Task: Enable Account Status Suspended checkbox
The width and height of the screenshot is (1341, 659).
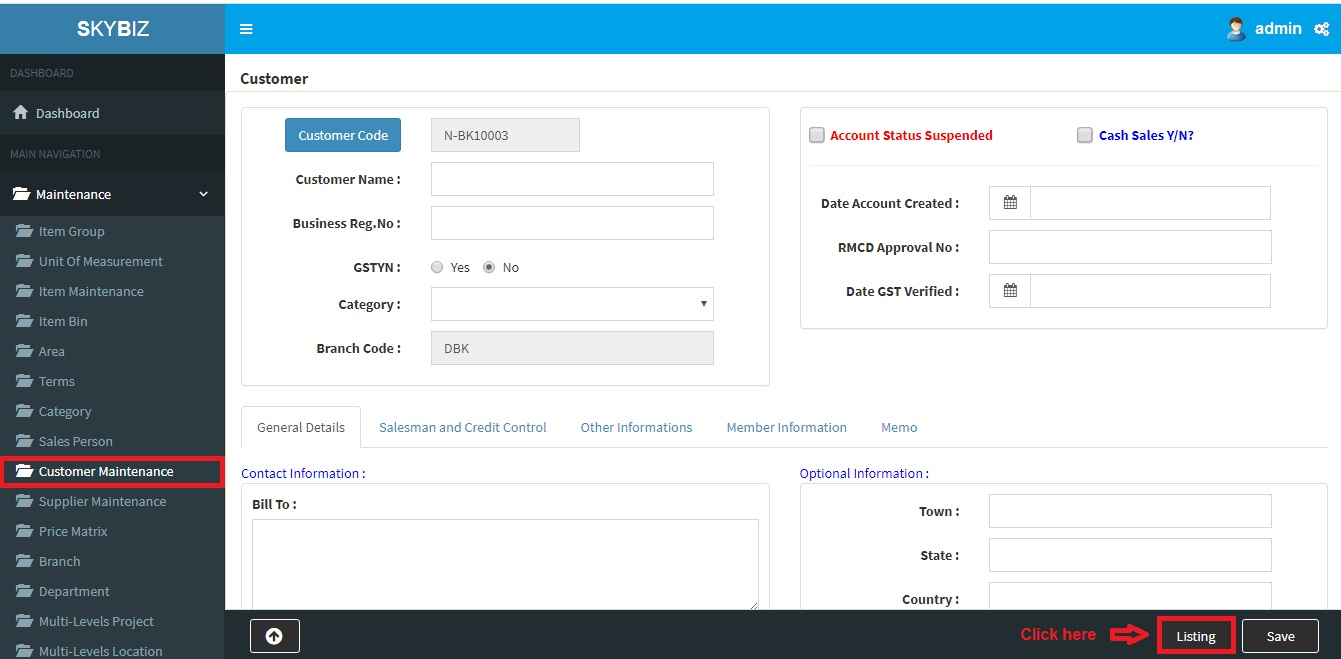Action: [817, 135]
